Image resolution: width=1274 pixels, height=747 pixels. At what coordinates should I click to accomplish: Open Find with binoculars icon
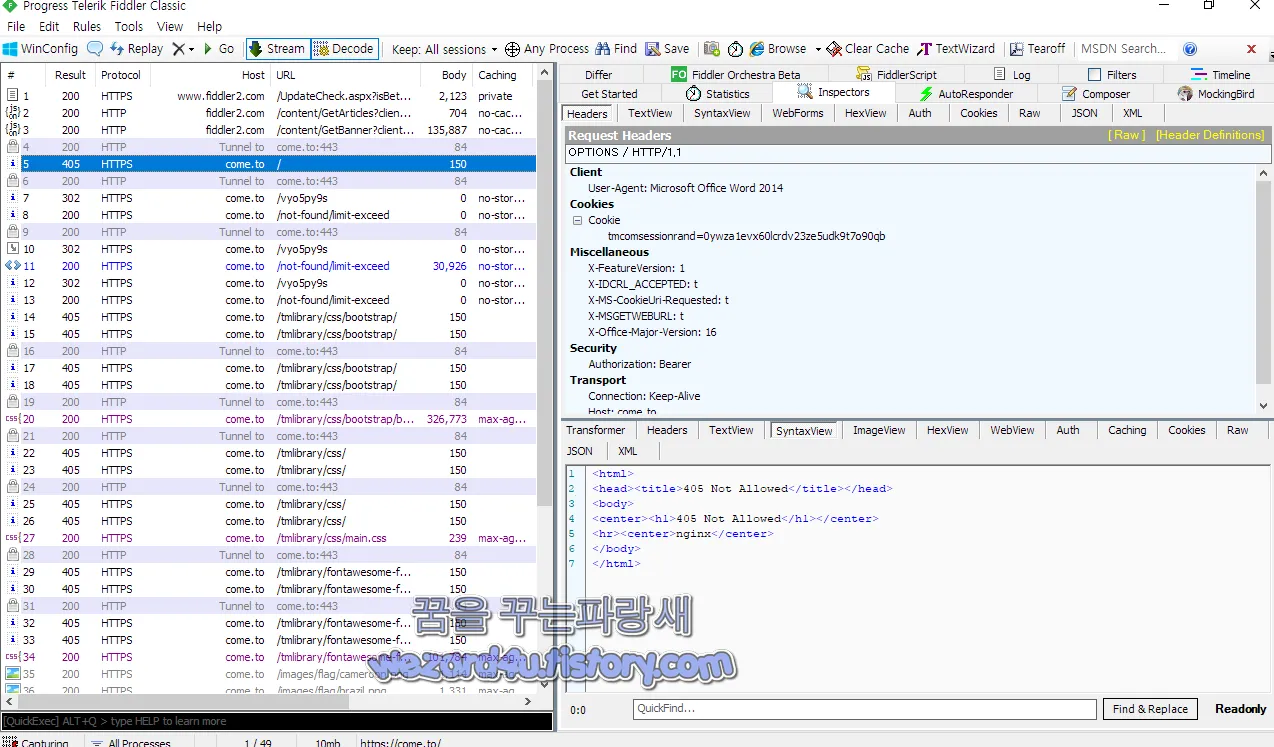click(615, 48)
